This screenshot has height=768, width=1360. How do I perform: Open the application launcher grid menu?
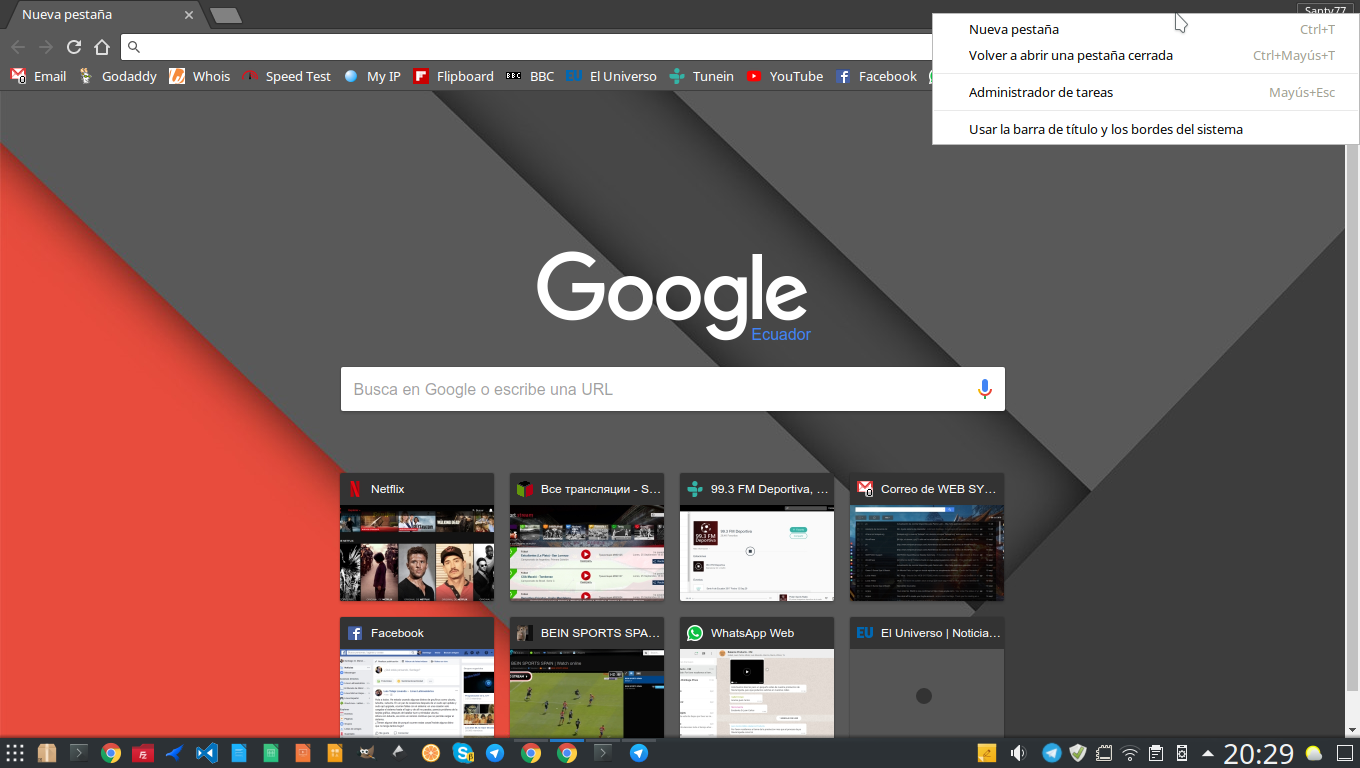pos(15,753)
